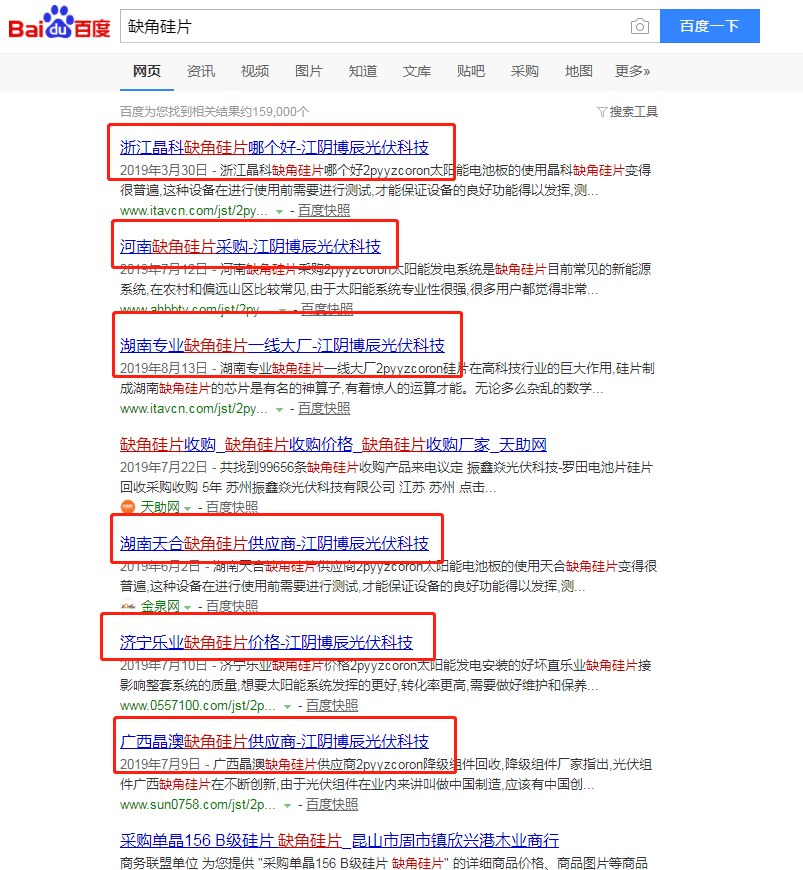
Task: Switch to the 贴吧 tab
Action: tap(471, 71)
